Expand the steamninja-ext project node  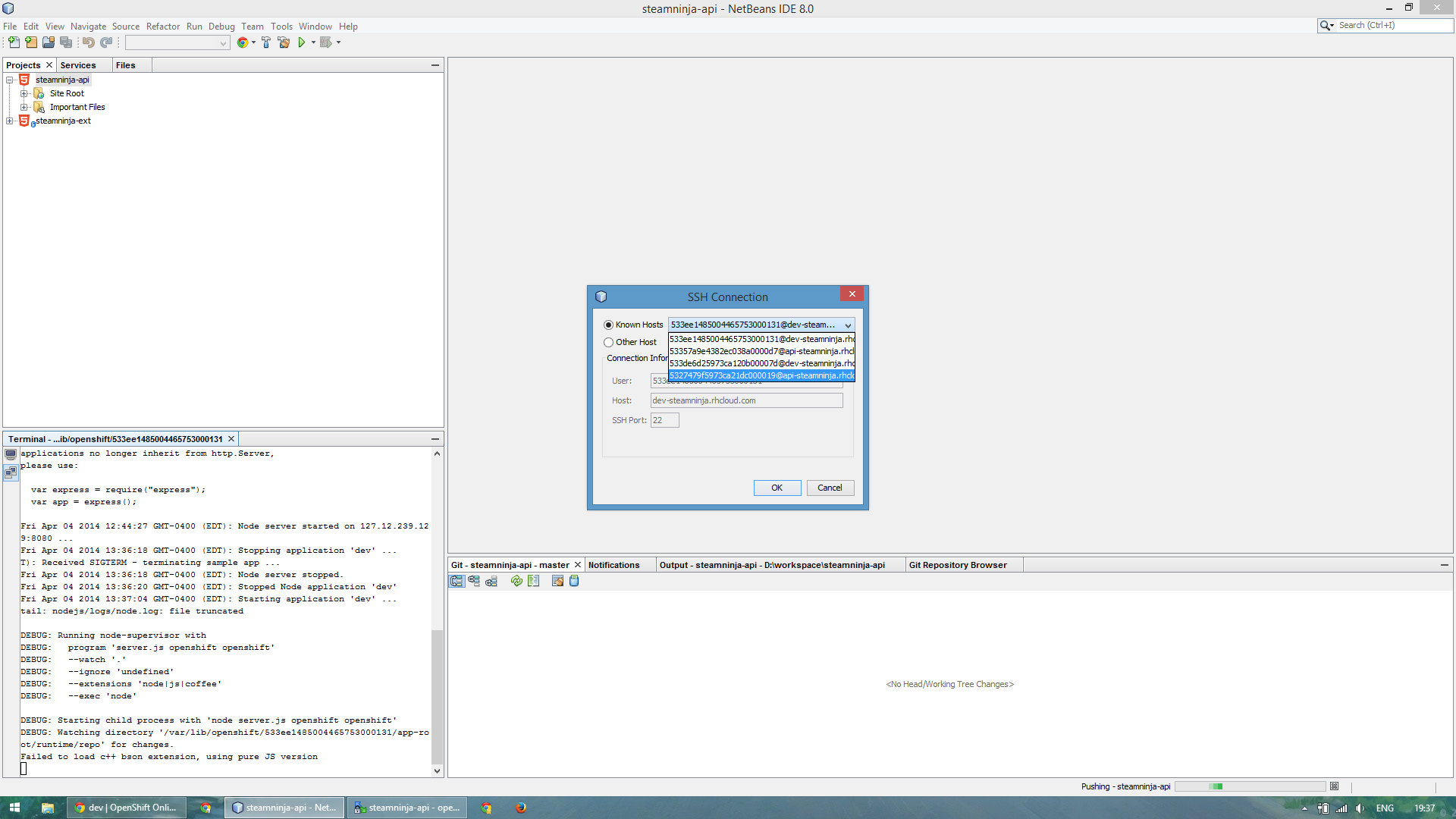pos(10,121)
